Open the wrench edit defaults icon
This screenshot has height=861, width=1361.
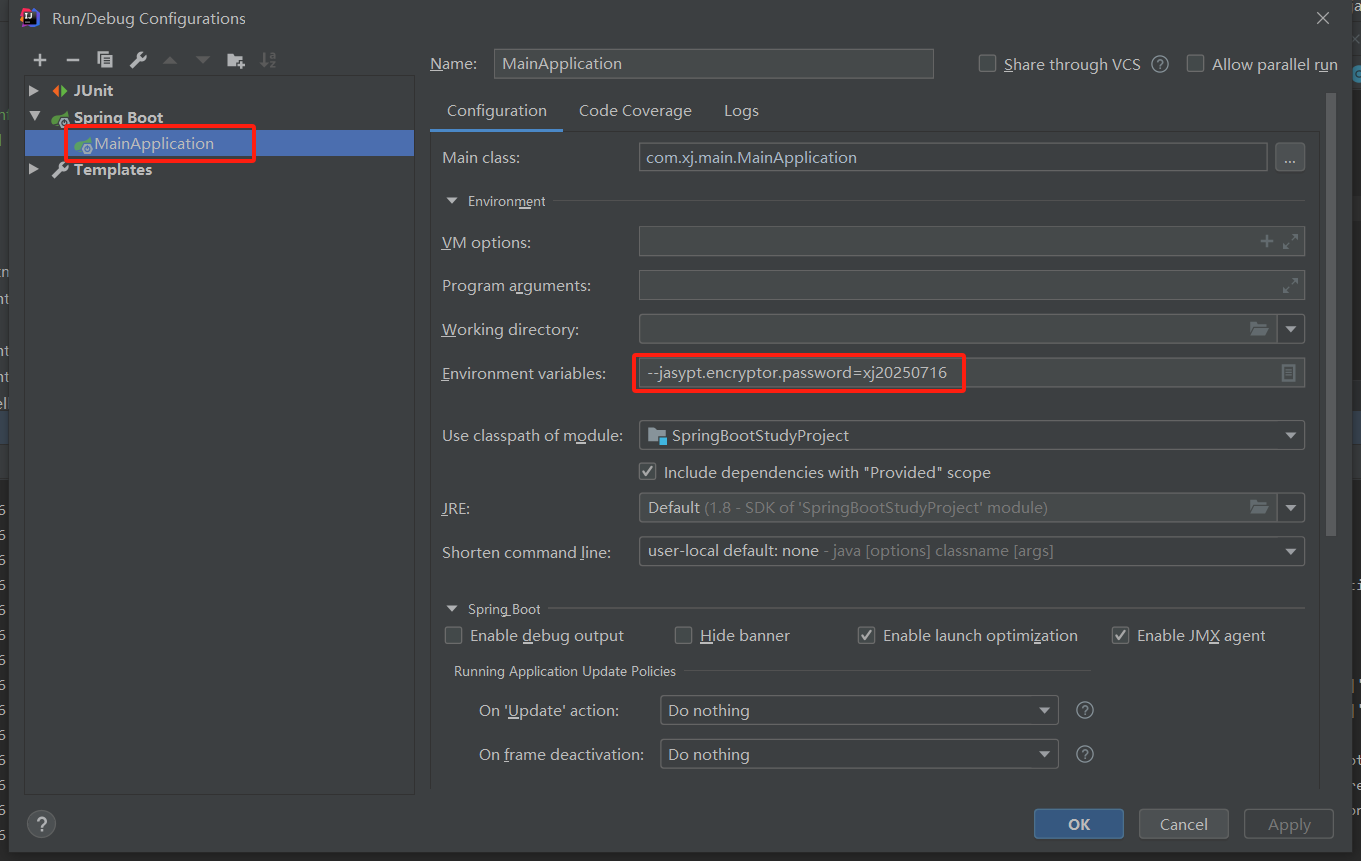click(138, 60)
